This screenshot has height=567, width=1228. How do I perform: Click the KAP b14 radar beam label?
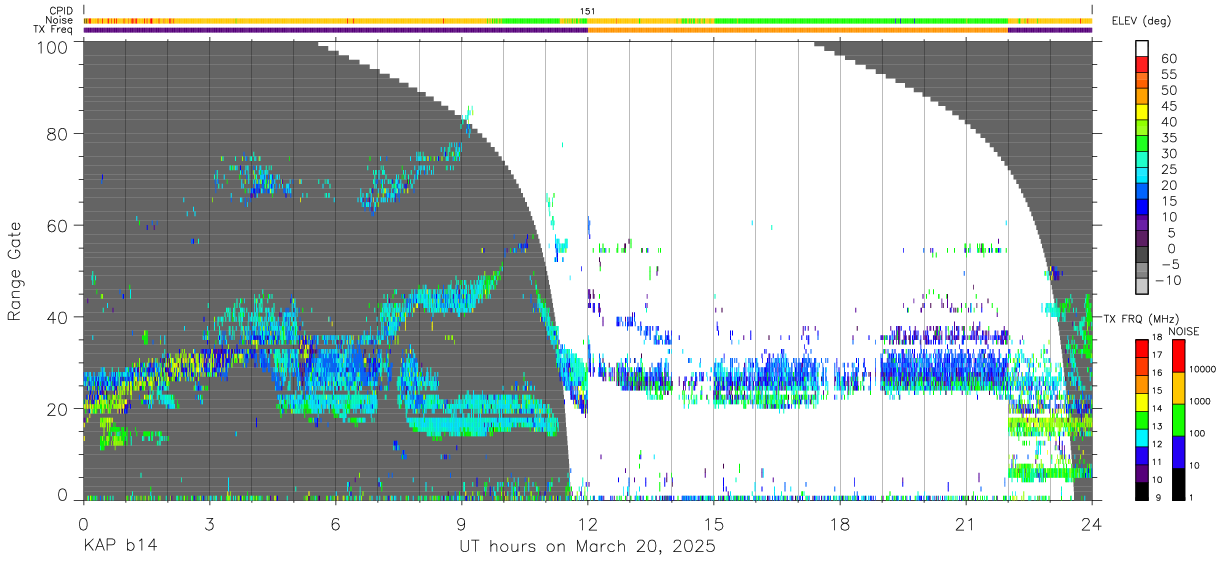(x=119, y=547)
